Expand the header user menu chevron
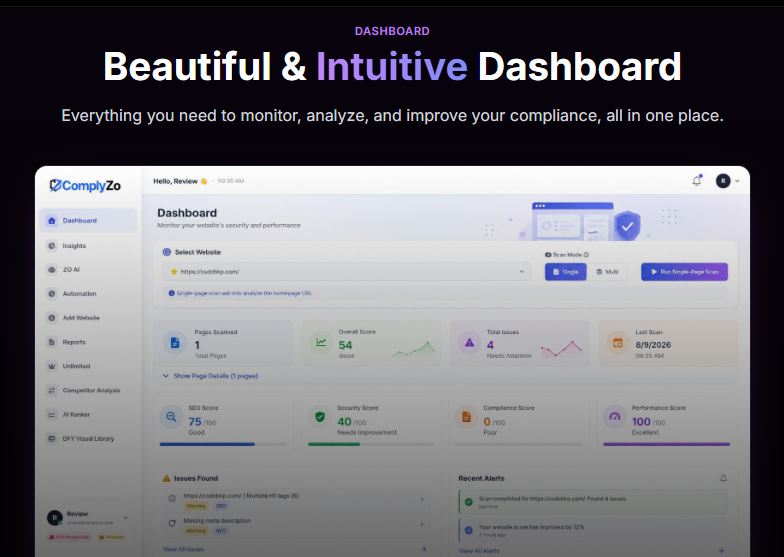 click(737, 181)
